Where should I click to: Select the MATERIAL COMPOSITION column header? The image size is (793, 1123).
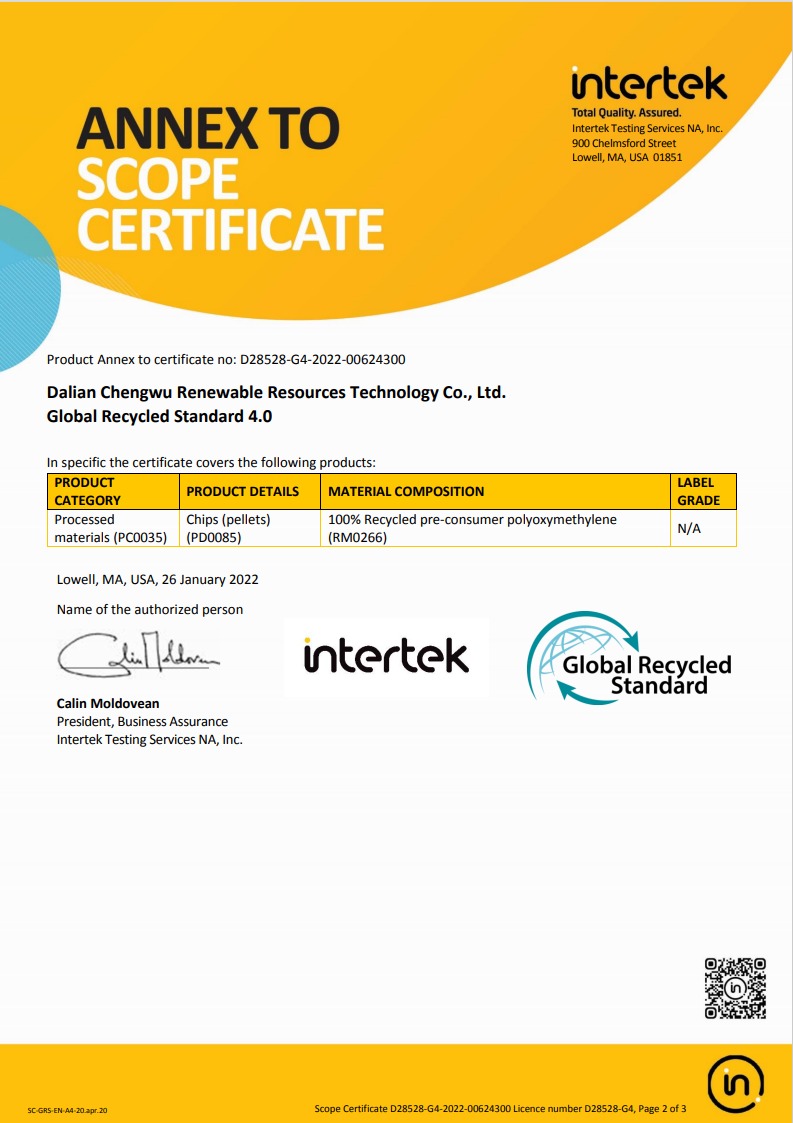click(495, 491)
